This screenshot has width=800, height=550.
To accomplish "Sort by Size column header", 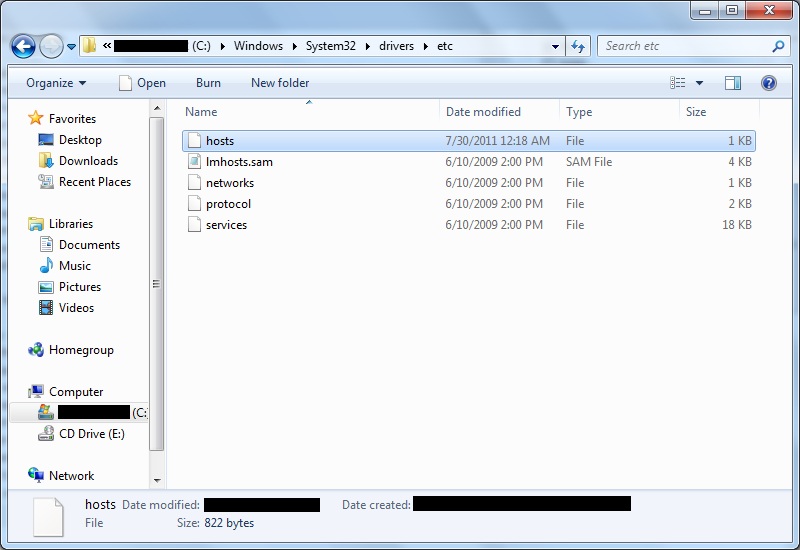I will coord(719,112).
